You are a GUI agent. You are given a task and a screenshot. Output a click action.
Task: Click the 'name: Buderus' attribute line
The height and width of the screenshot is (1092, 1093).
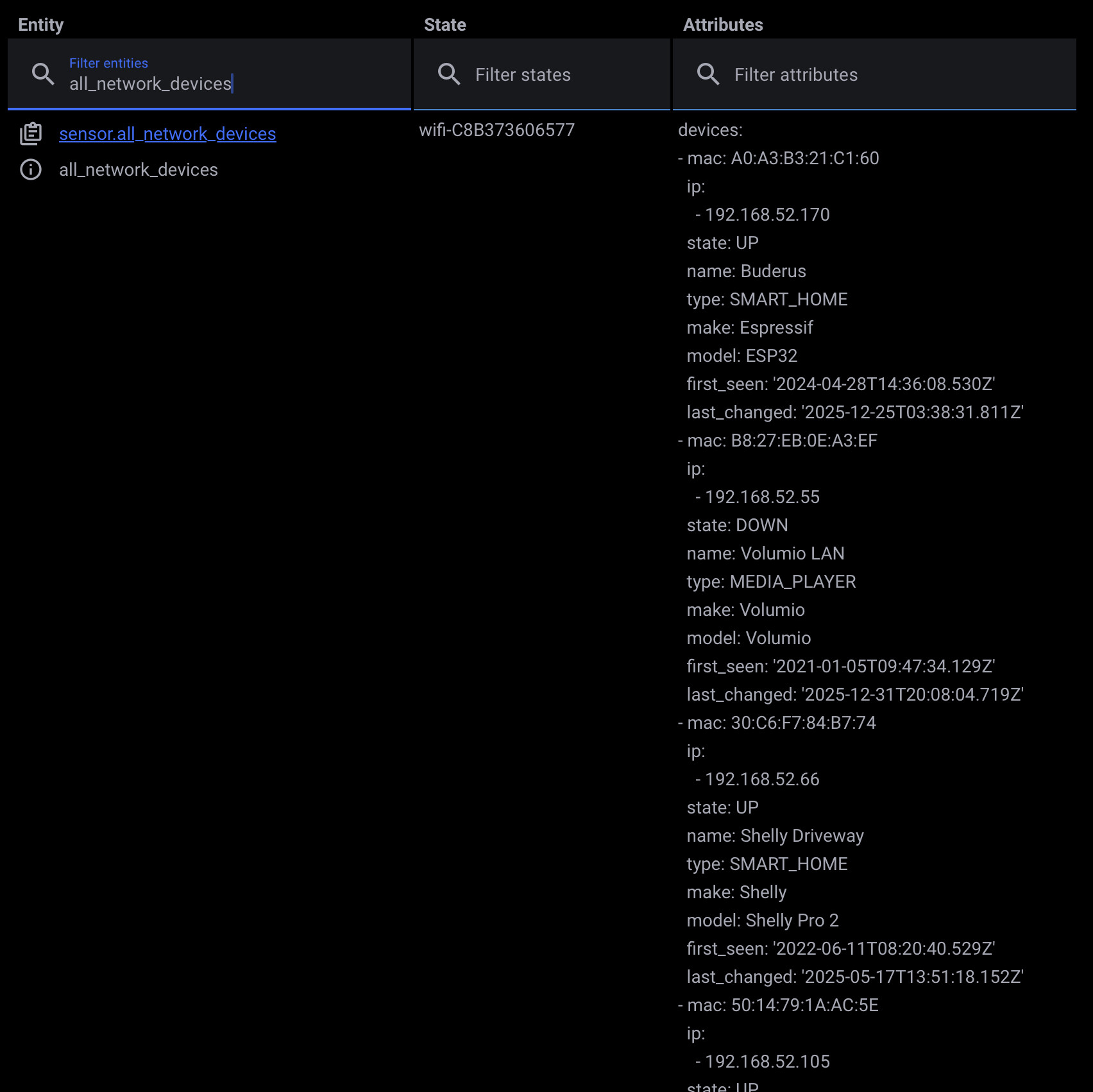click(x=746, y=271)
